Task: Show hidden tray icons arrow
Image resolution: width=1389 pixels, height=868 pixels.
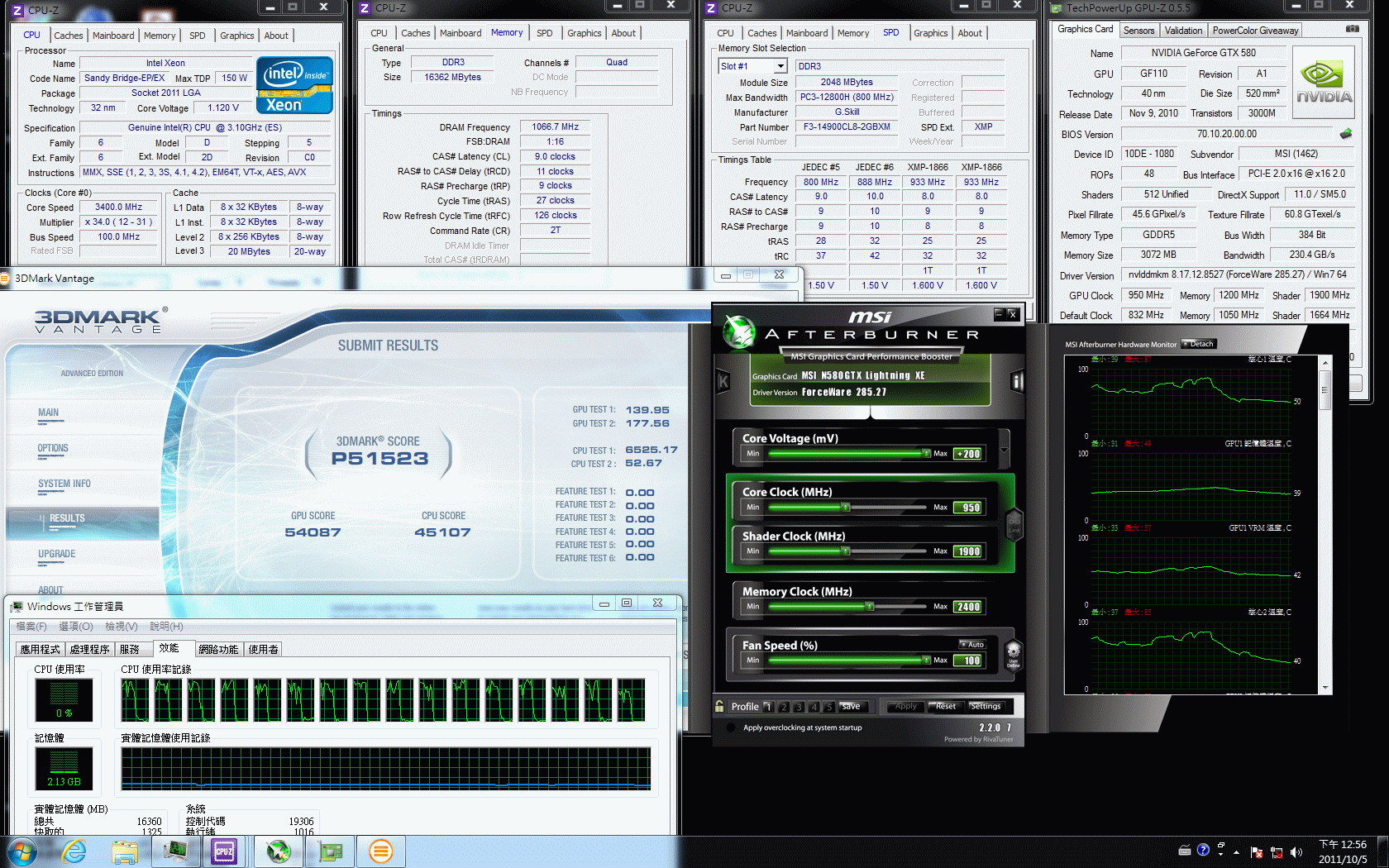Action: pyautogui.click(x=1237, y=851)
